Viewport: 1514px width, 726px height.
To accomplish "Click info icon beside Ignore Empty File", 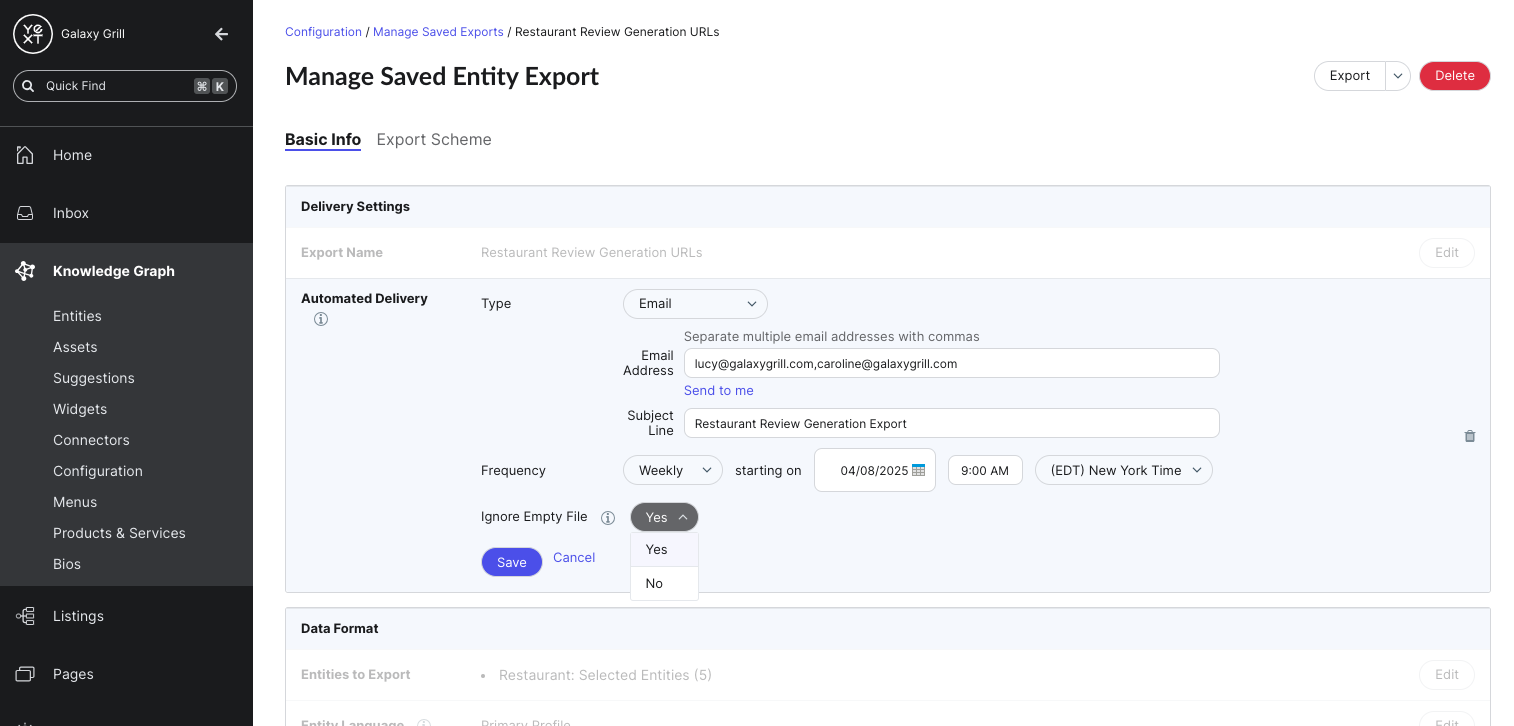I will click(607, 518).
